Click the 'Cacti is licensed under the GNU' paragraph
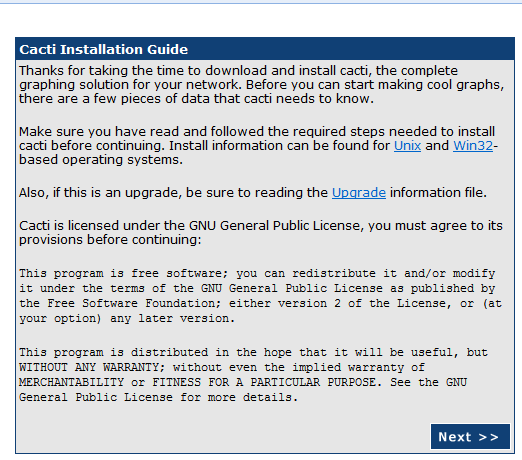This screenshot has width=522, height=460. pyautogui.click(x=261, y=233)
